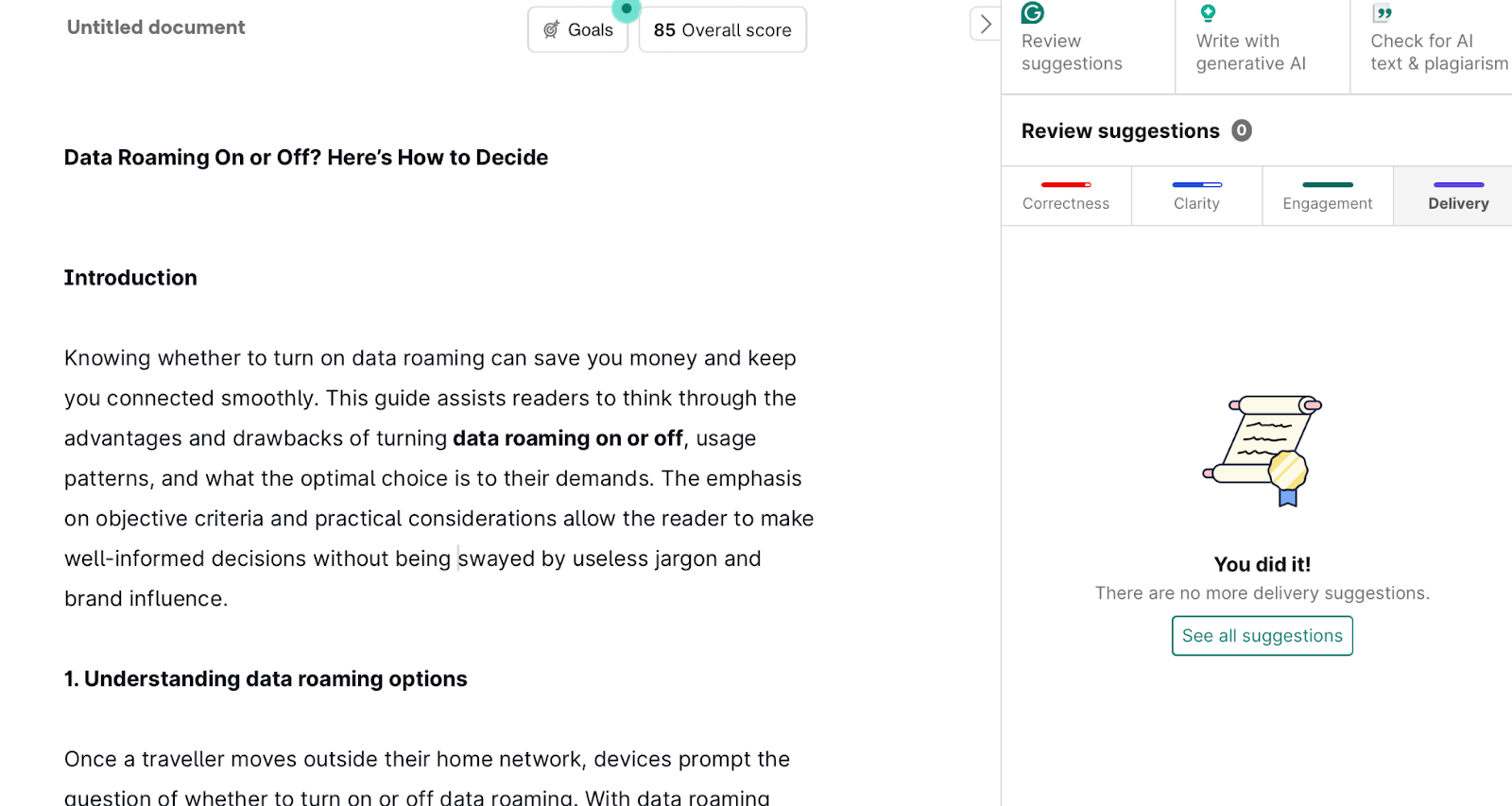Click the red Correctness progress bar
Viewport: 1512px width, 806px height.
click(1066, 184)
